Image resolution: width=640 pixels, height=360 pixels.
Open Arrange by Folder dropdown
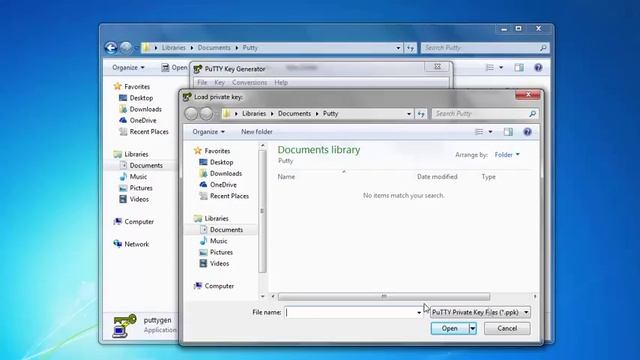(x=507, y=155)
